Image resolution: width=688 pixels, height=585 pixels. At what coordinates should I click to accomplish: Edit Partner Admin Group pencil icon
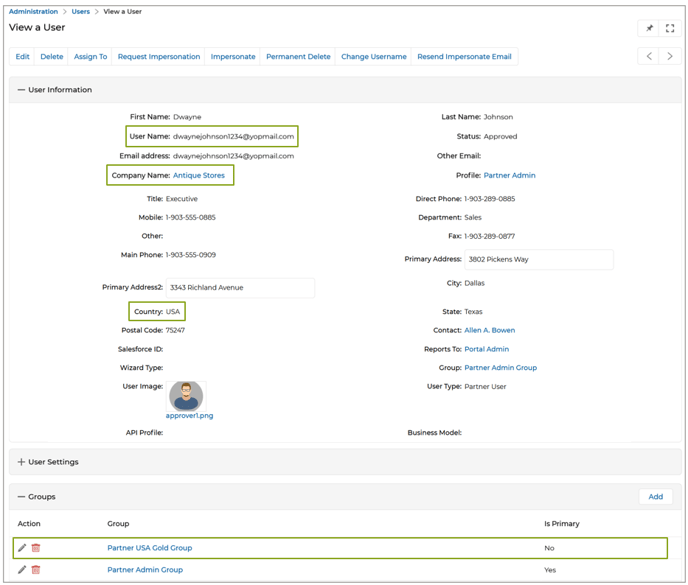22,570
